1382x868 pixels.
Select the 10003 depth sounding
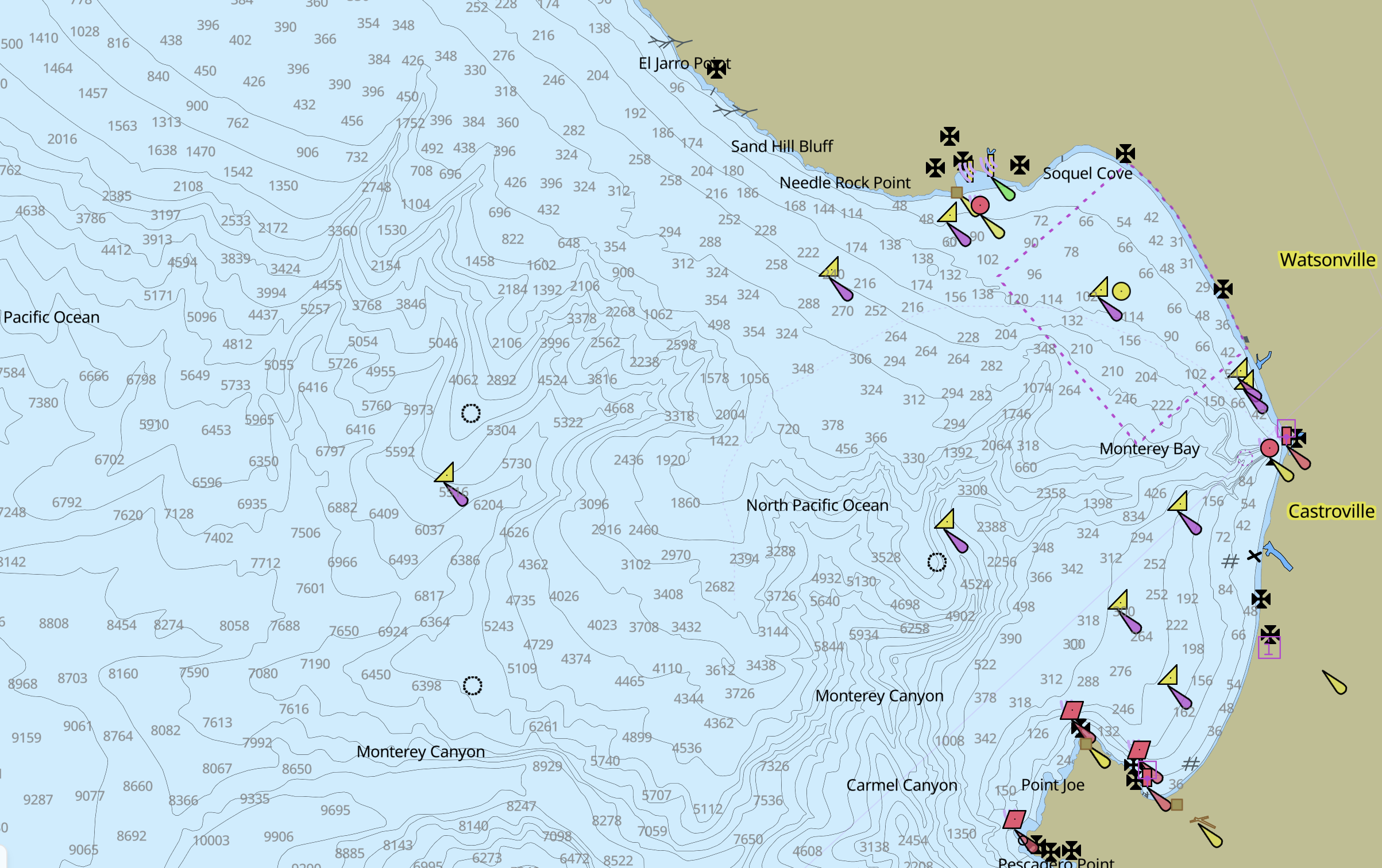211,840
